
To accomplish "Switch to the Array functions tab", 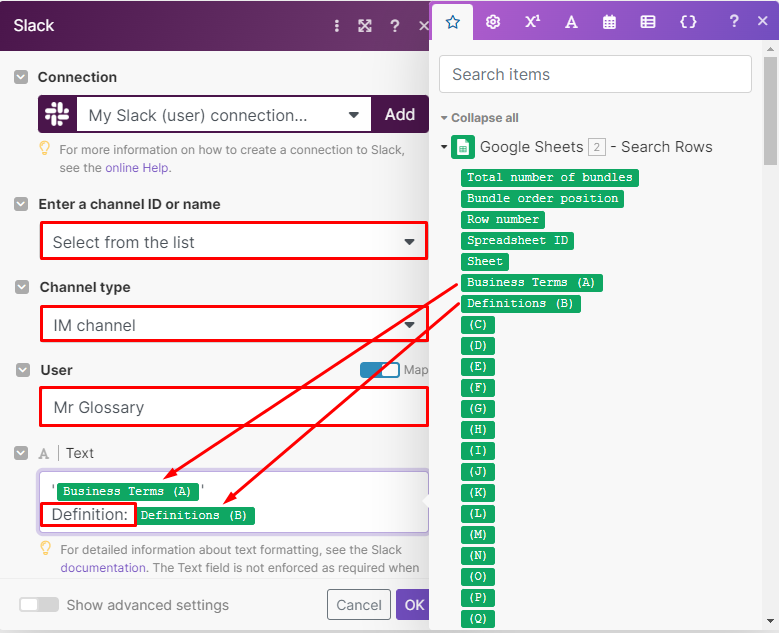I will pos(648,22).
